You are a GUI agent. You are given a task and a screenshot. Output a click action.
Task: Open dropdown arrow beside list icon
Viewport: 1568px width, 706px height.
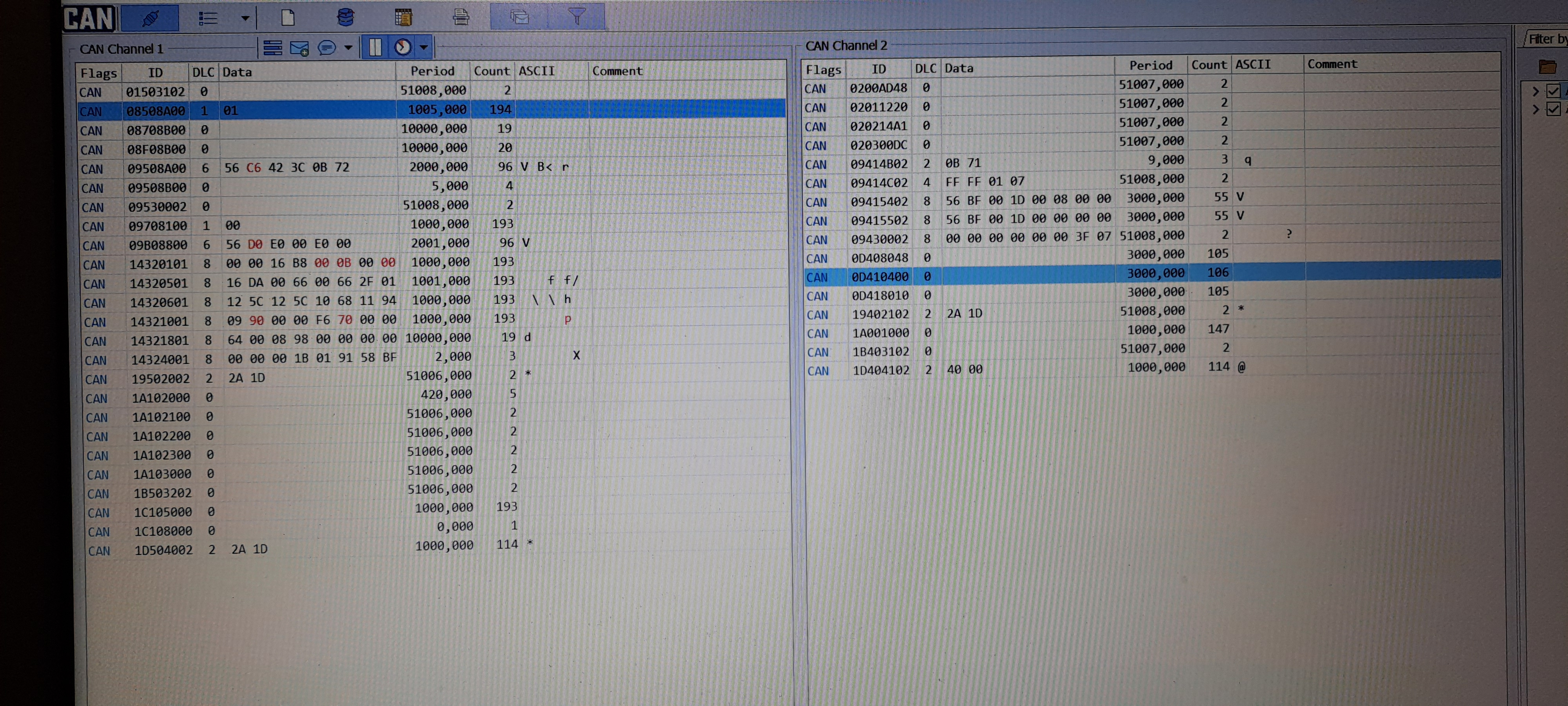(x=245, y=18)
